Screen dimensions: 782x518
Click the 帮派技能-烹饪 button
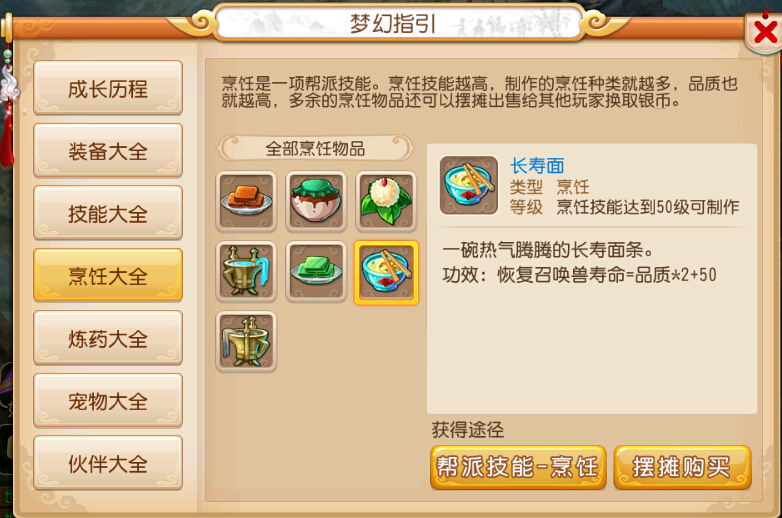[x=518, y=467]
